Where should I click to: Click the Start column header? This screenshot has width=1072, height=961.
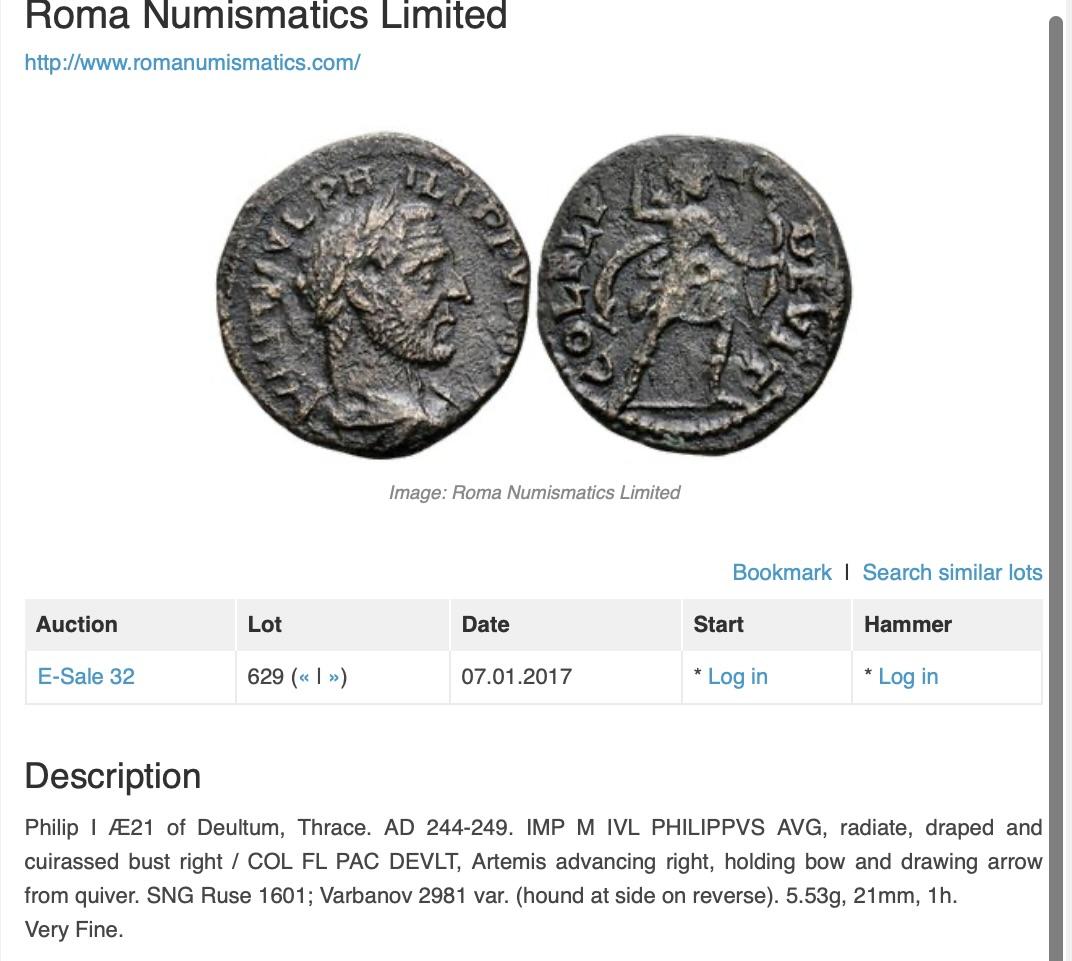tap(718, 624)
